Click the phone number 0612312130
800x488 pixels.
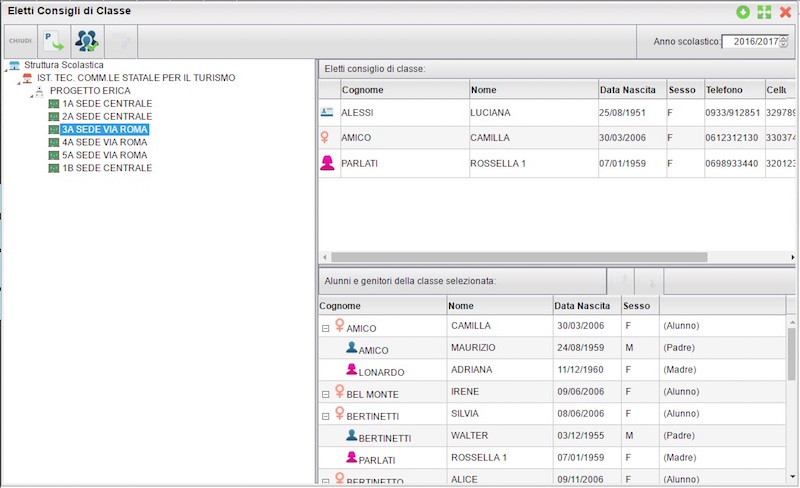tap(732, 137)
